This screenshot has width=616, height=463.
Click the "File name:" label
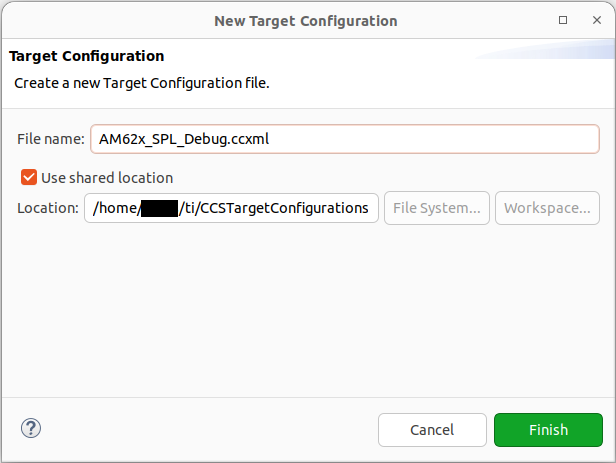point(51,139)
